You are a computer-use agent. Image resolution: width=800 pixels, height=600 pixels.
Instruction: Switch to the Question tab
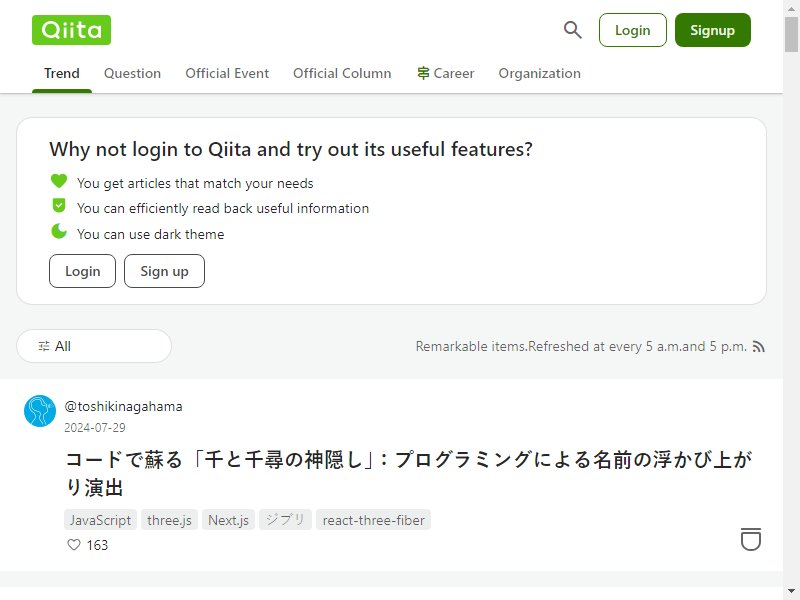[x=132, y=73]
